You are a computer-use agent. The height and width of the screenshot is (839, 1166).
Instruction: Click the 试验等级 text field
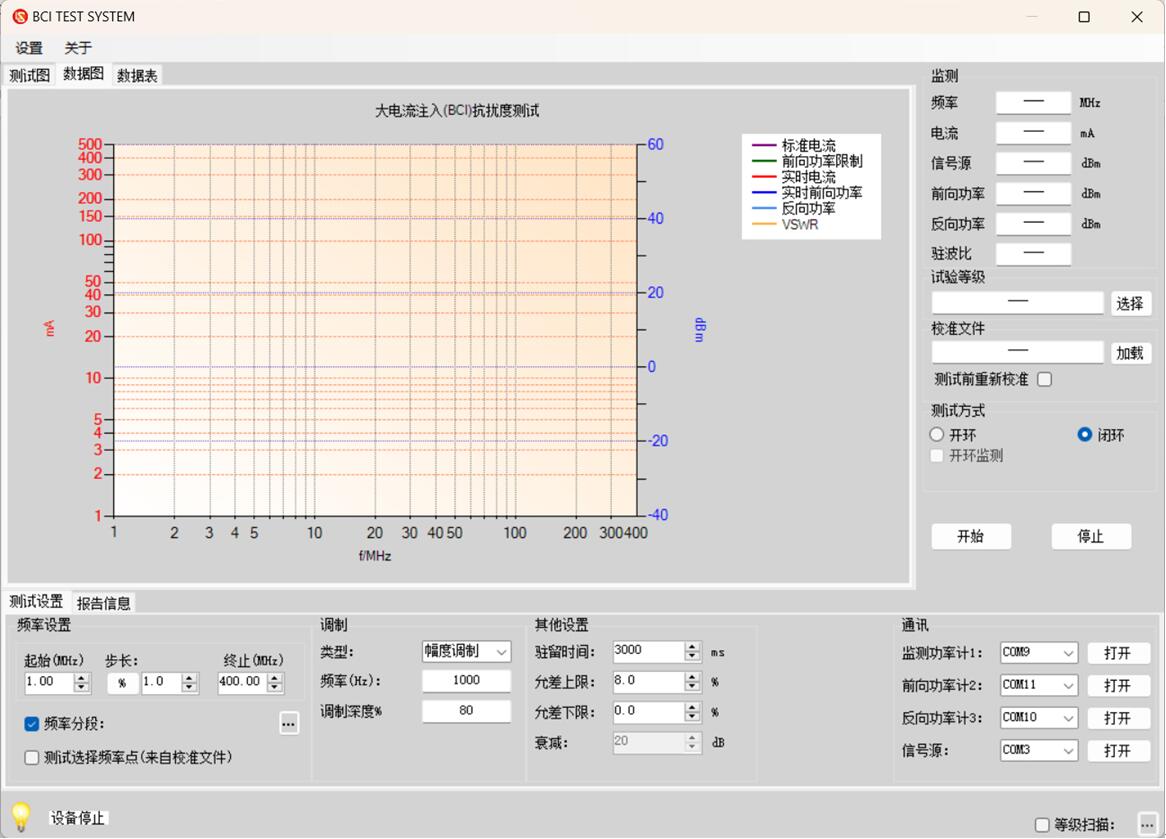(1017, 303)
